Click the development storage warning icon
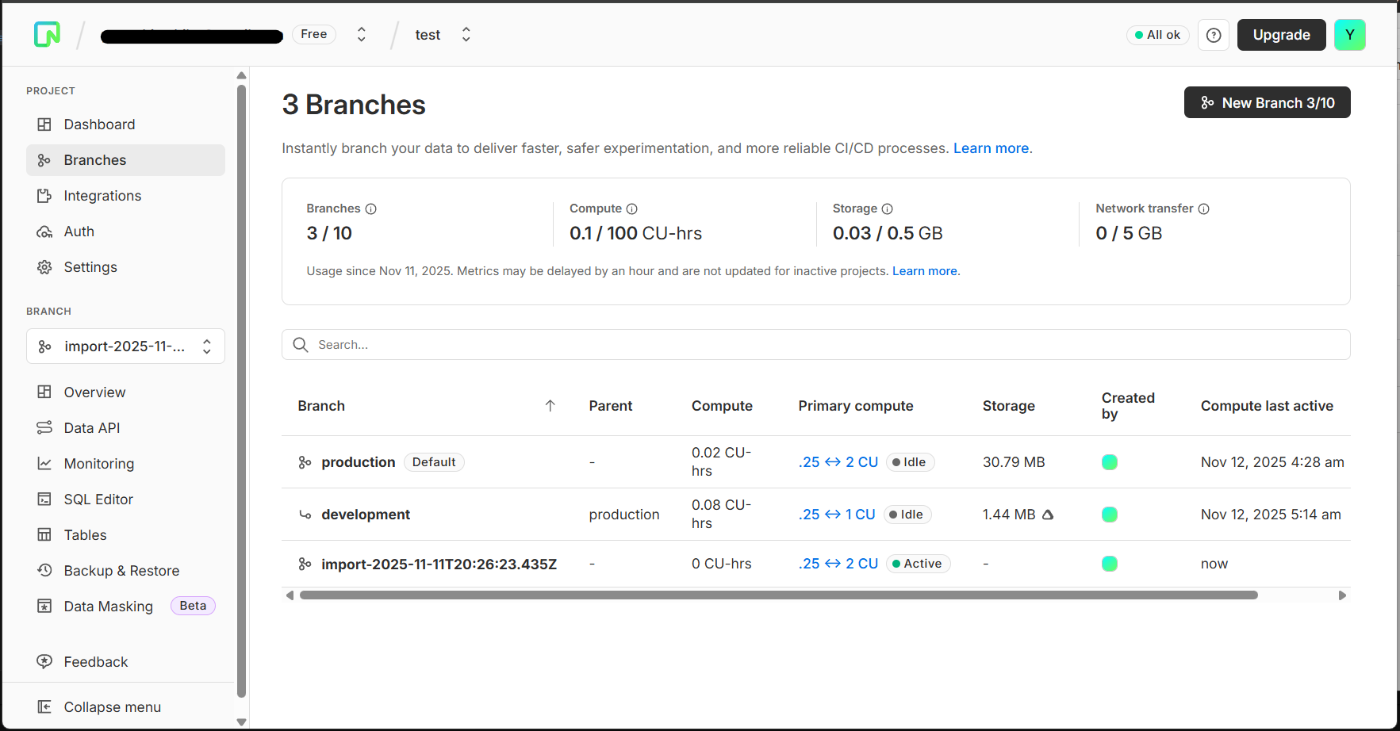 coord(1048,515)
